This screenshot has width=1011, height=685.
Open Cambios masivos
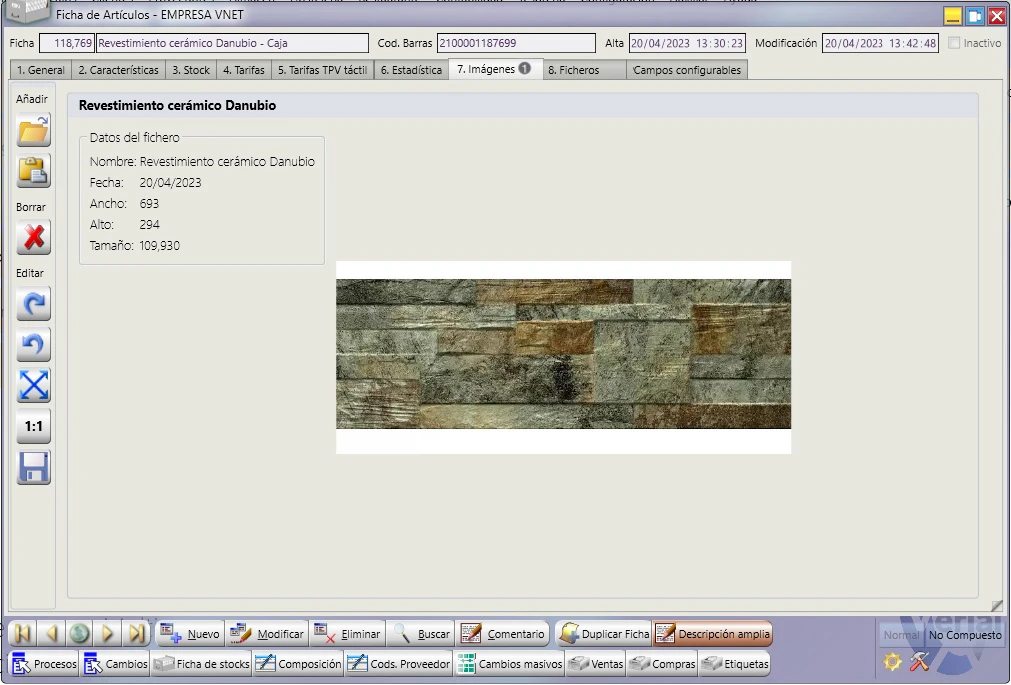509,664
